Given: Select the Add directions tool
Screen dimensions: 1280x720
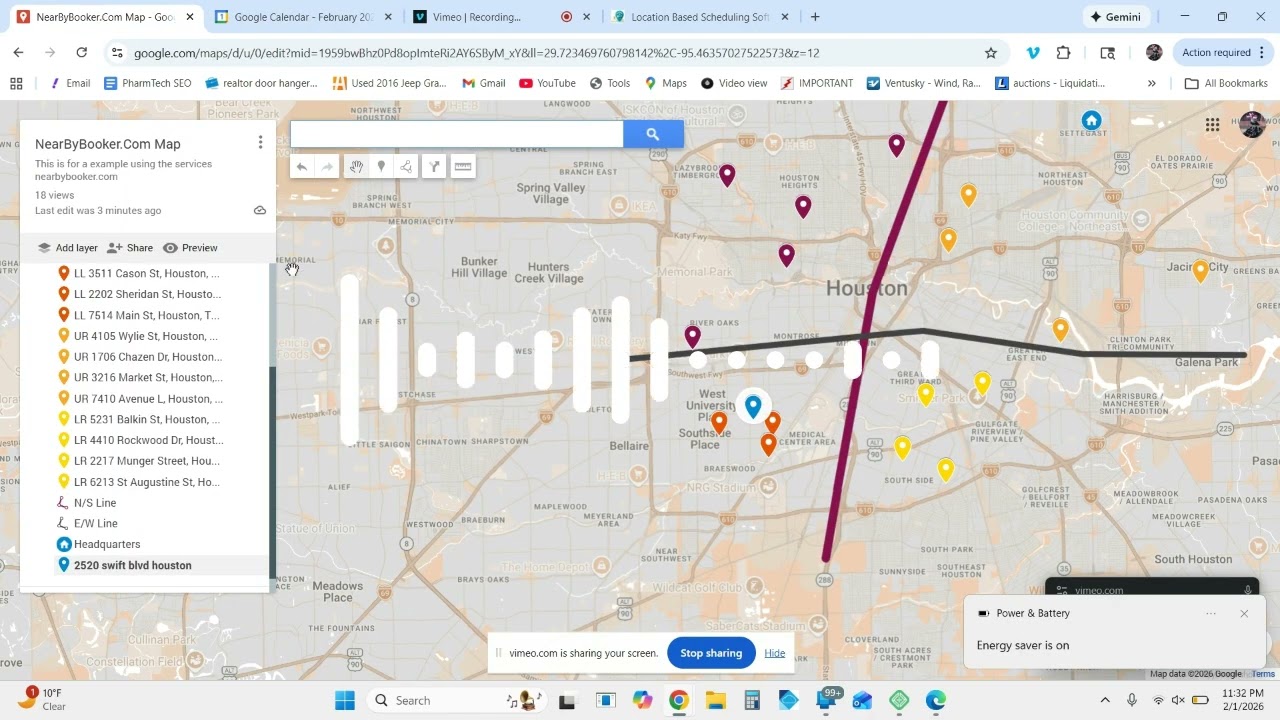Looking at the screenshot, I should pyautogui.click(x=434, y=167).
